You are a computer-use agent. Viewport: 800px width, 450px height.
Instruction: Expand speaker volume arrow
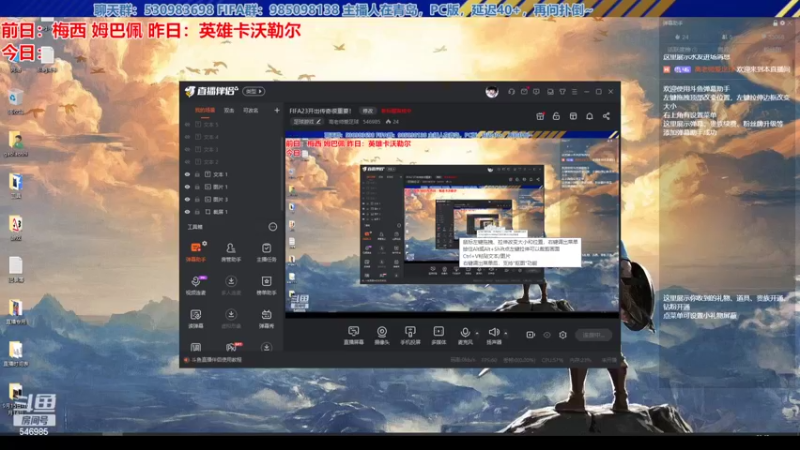point(505,333)
